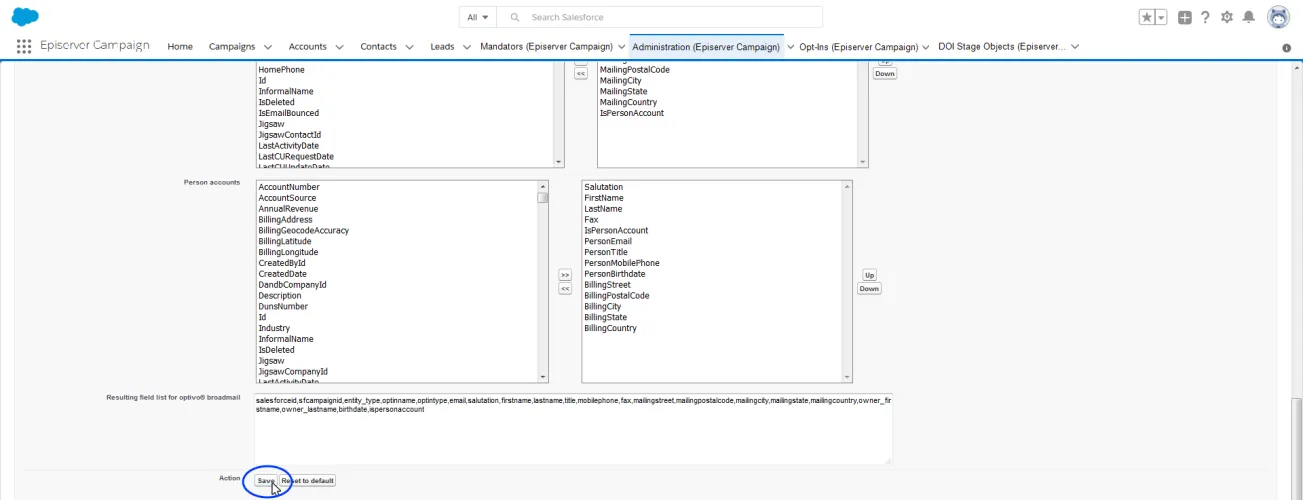
Task: Open DOI Stage Objects tab
Action: (1002, 46)
